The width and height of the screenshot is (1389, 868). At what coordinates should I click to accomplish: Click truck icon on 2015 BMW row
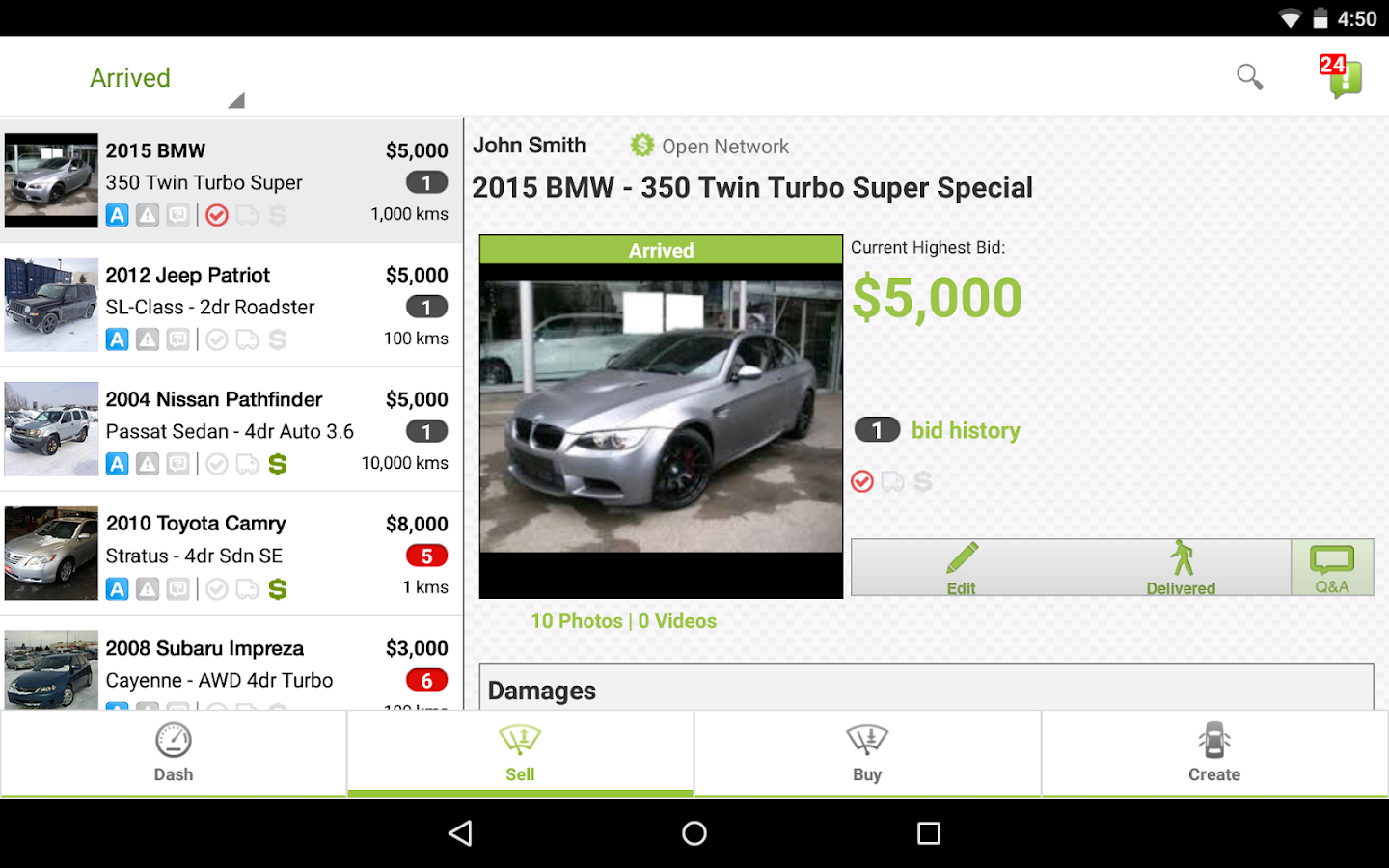(x=248, y=215)
